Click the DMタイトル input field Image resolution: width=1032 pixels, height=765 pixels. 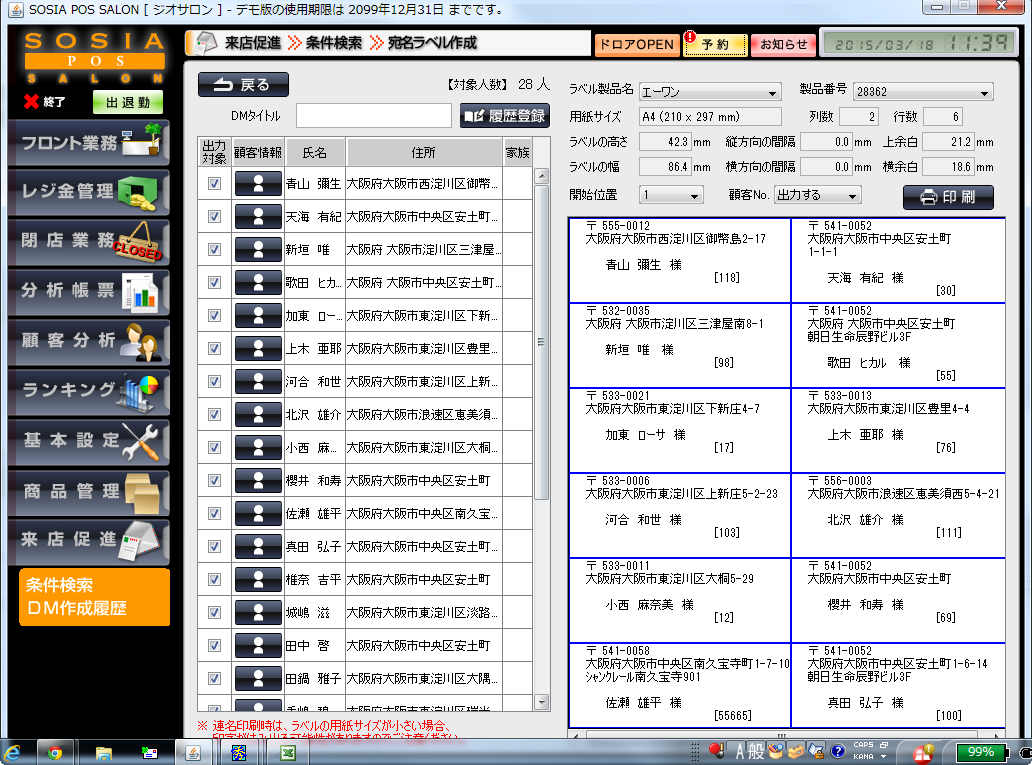coord(373,116)
